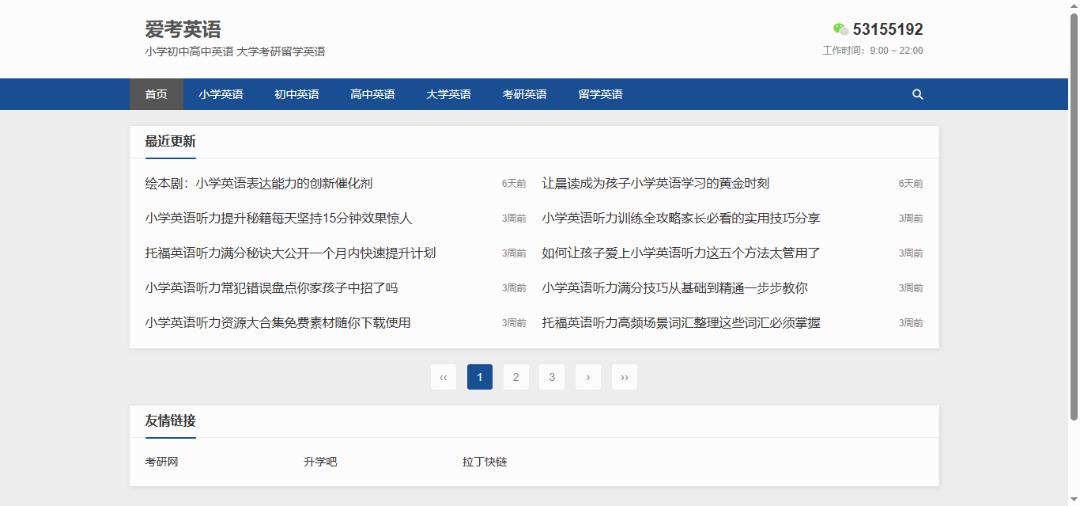
Task: Jump to last page using double-right arrow
Action: pyautogui.click(x=624, y=377)
